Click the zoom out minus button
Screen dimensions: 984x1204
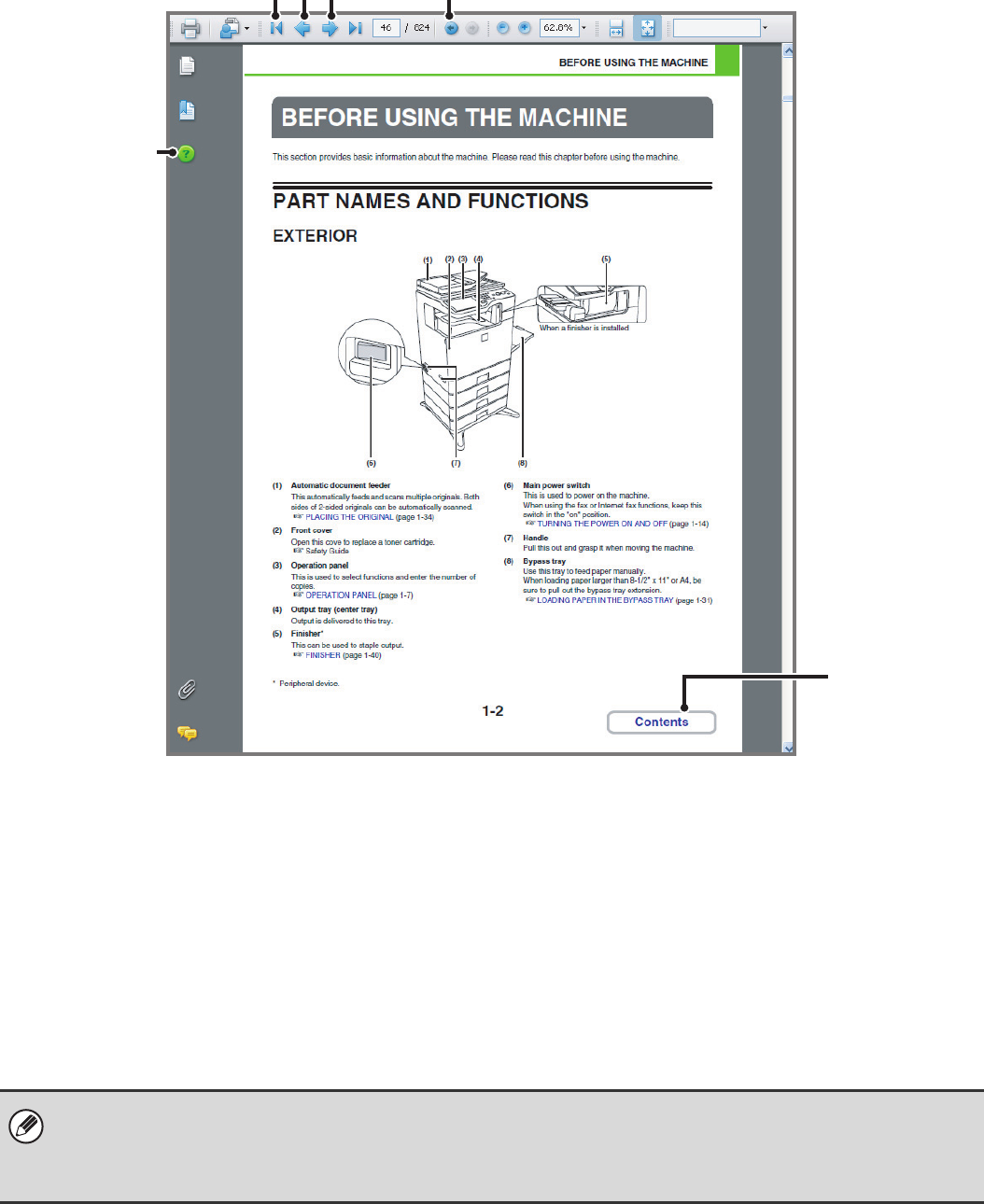pos(503,28)
